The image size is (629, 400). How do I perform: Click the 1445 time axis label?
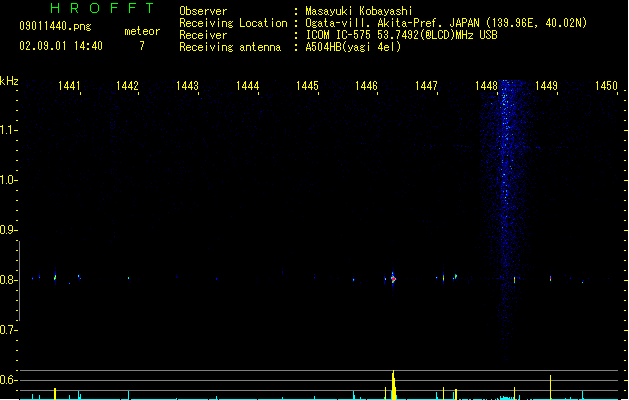[307, 86]
